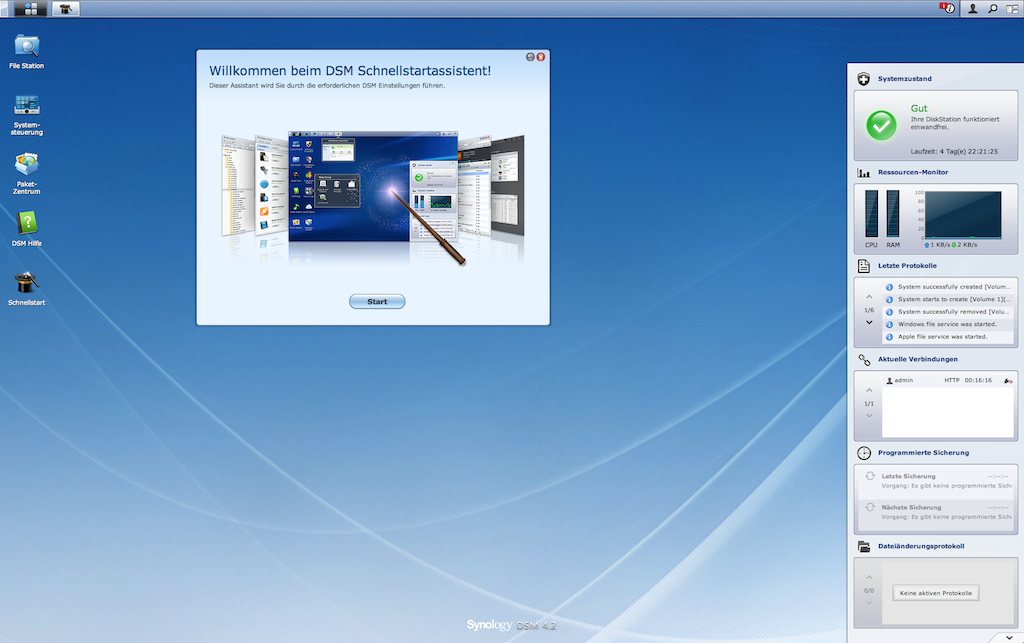Open the notifications icon with red badge
Viewport: 1024px width, 643px height.
(x=948, y=8)
